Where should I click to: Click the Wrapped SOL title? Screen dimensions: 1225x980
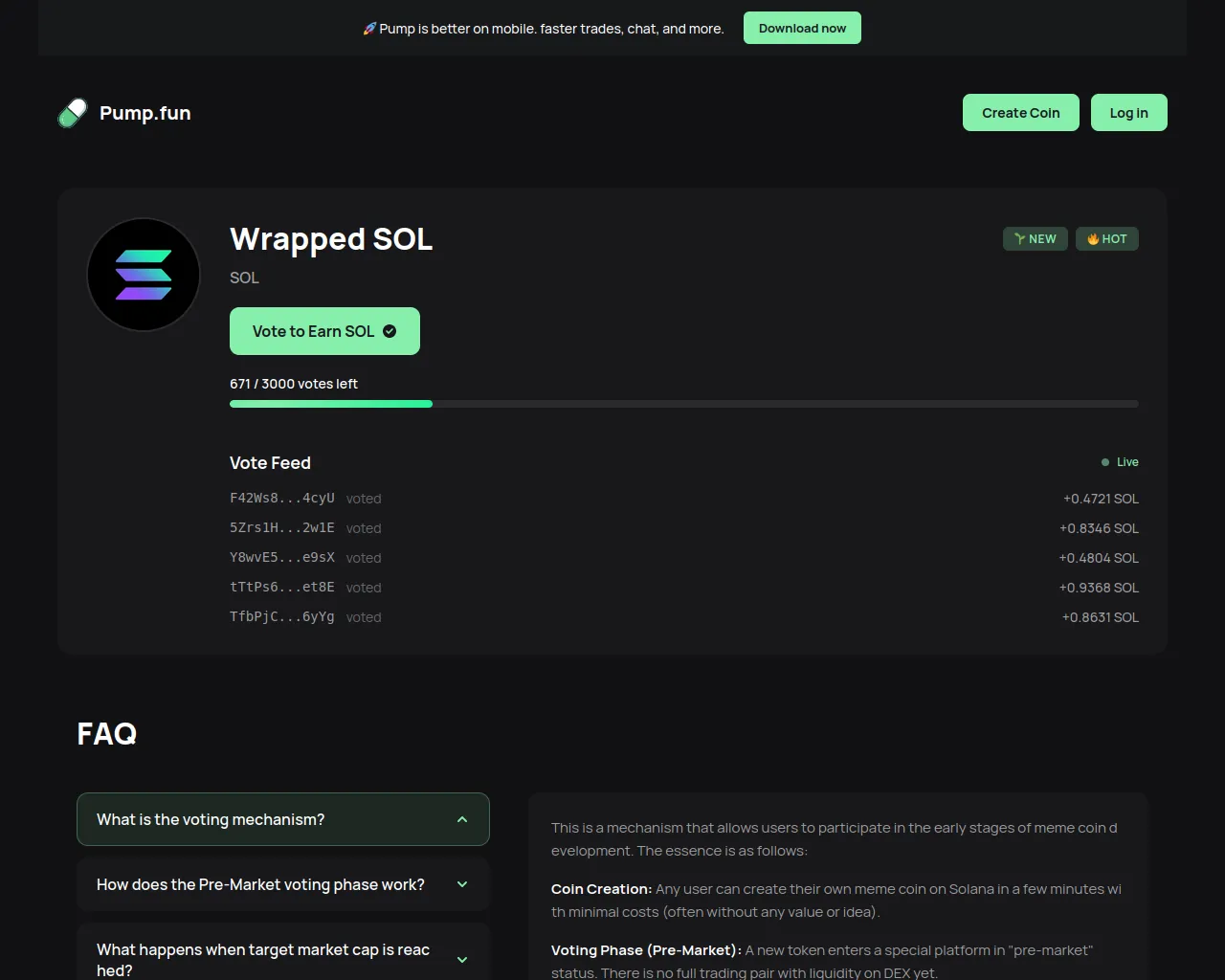click(x=331, y=239)
